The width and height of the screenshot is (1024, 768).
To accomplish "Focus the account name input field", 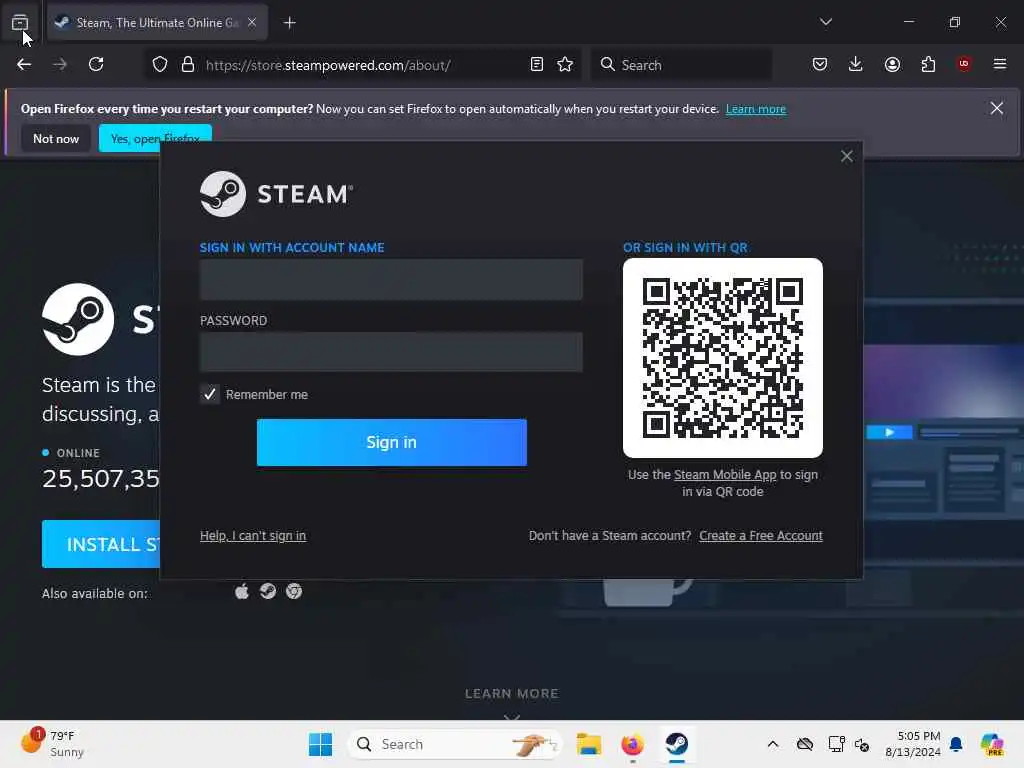I will (x=391, y=280).
